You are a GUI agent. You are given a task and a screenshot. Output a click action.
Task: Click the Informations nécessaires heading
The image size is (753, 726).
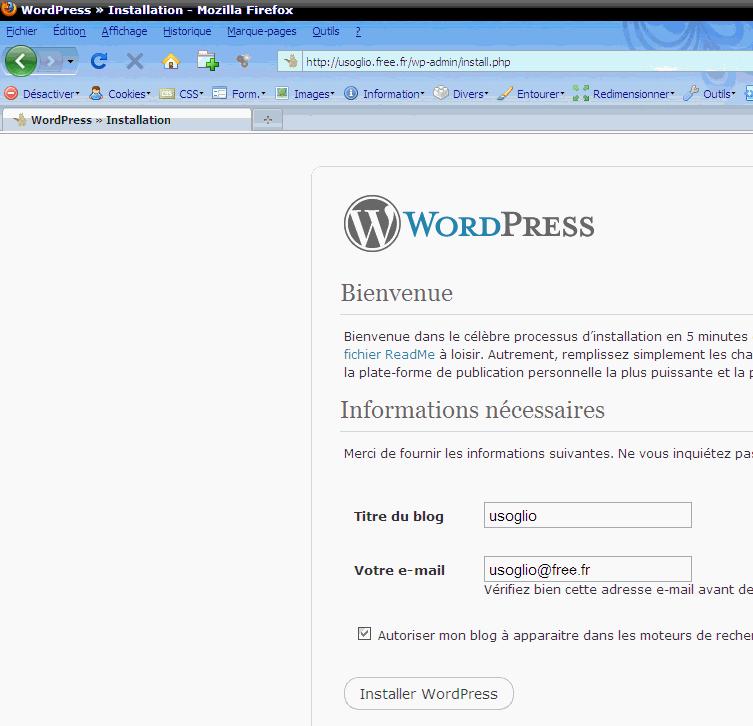click(473, 410)
